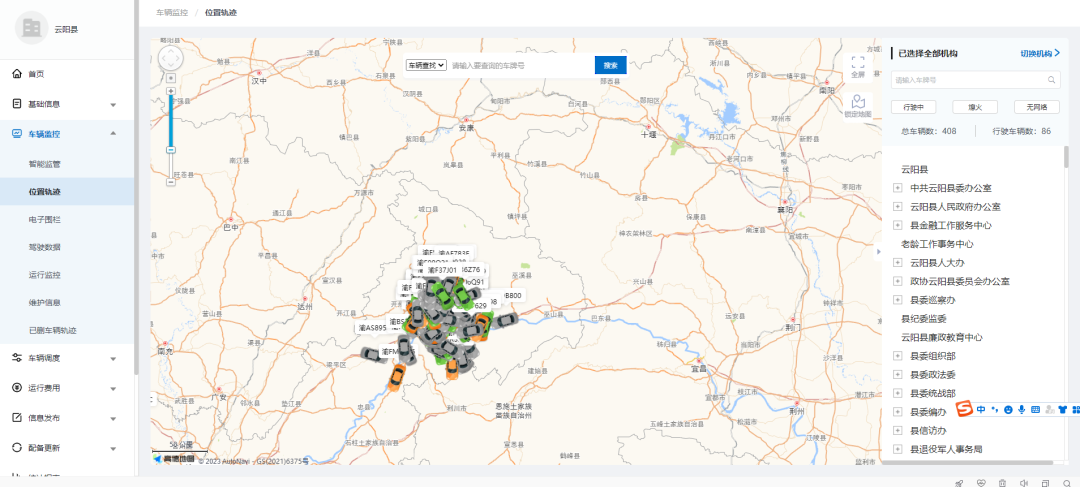Image resolution: width=1080 pixels, height=487 pixels.
Task: Click the Sogou emoji face icon
Action: pos(1008,409)
